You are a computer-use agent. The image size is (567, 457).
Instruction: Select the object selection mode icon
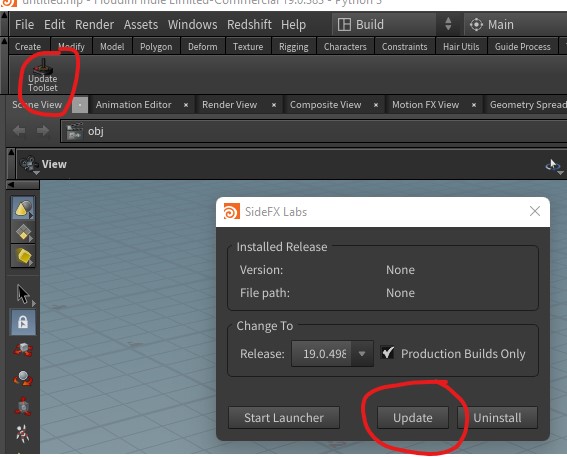(23, 208)
